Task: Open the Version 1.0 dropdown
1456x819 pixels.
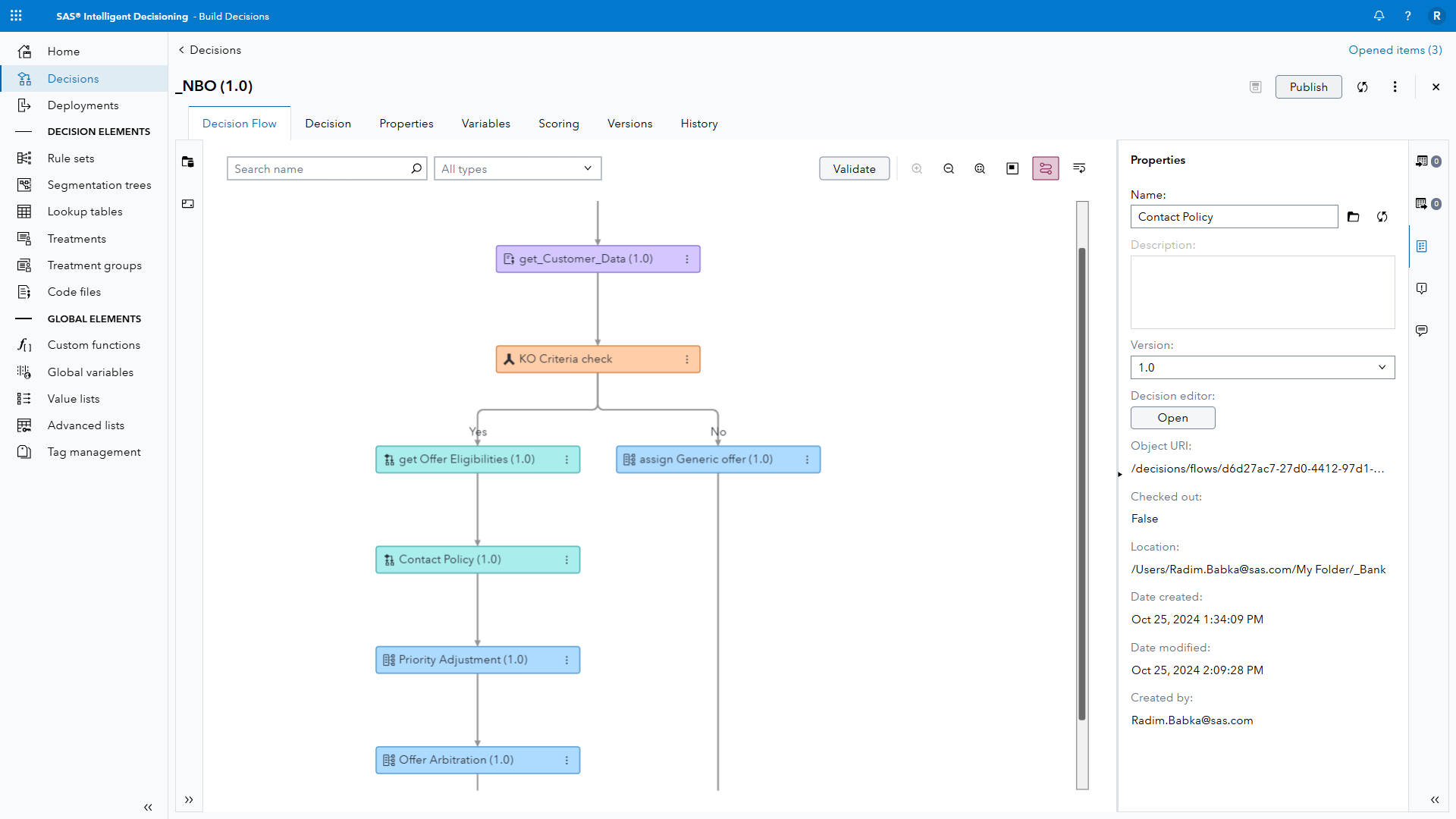Action: (1262, 367)
